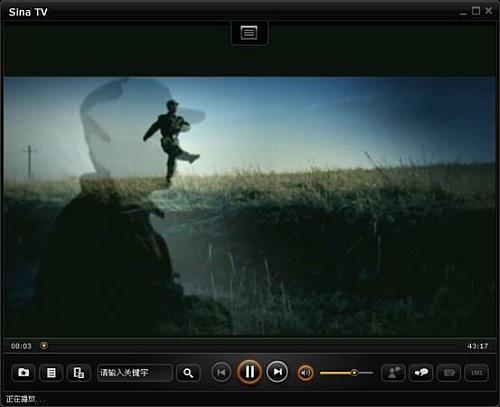Viewport: 500px width, 407px height.
Task: Click the volume slider knob
Action: click(x=355, y=372)
